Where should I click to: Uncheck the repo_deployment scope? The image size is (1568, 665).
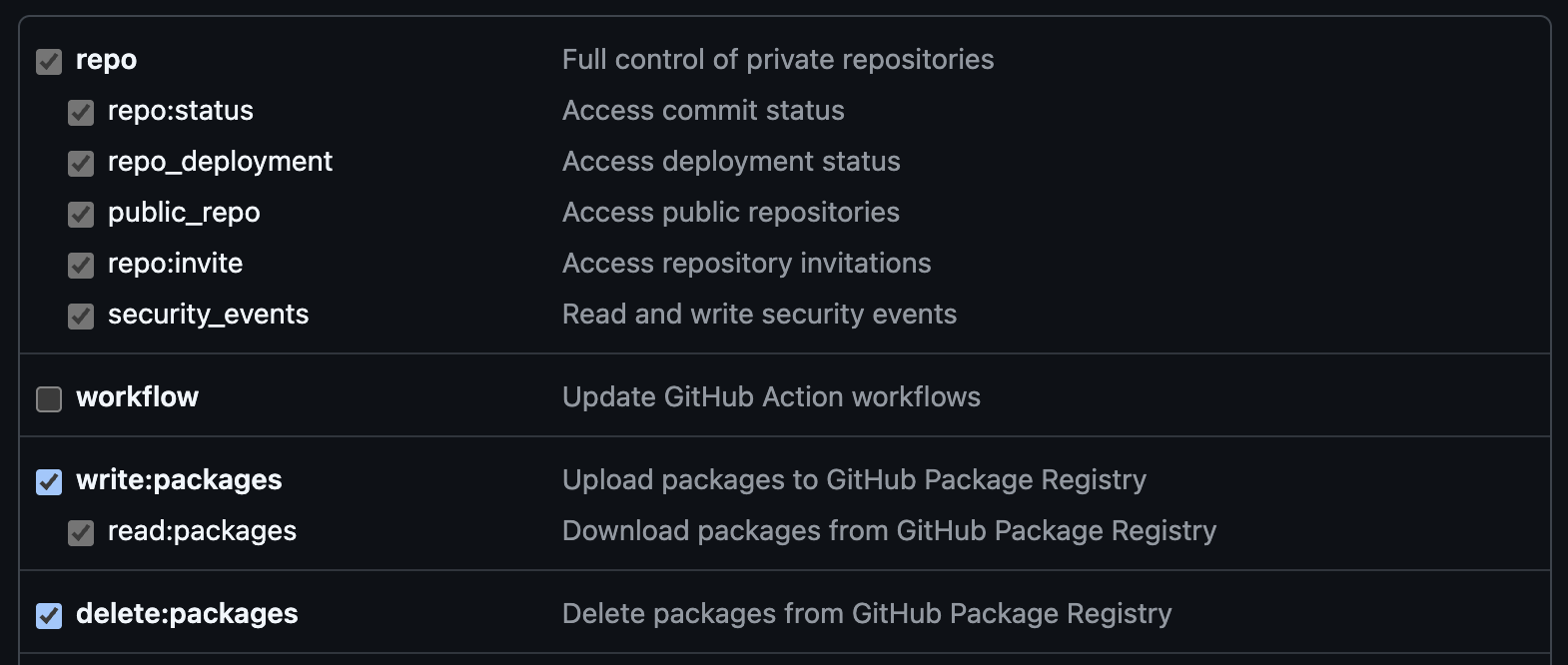[x=81, y=163]
